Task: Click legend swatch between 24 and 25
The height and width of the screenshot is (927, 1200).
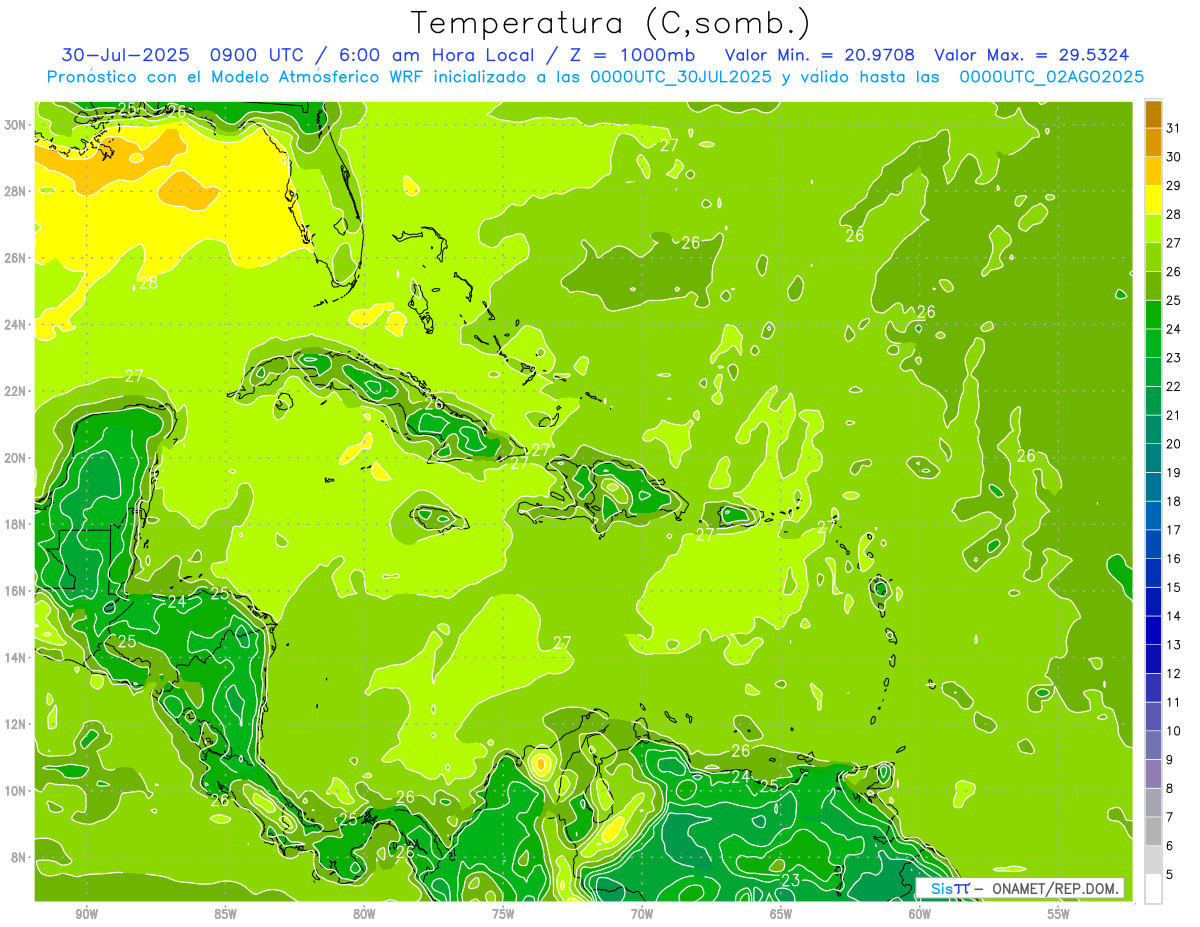Action: coord(1153,314)
